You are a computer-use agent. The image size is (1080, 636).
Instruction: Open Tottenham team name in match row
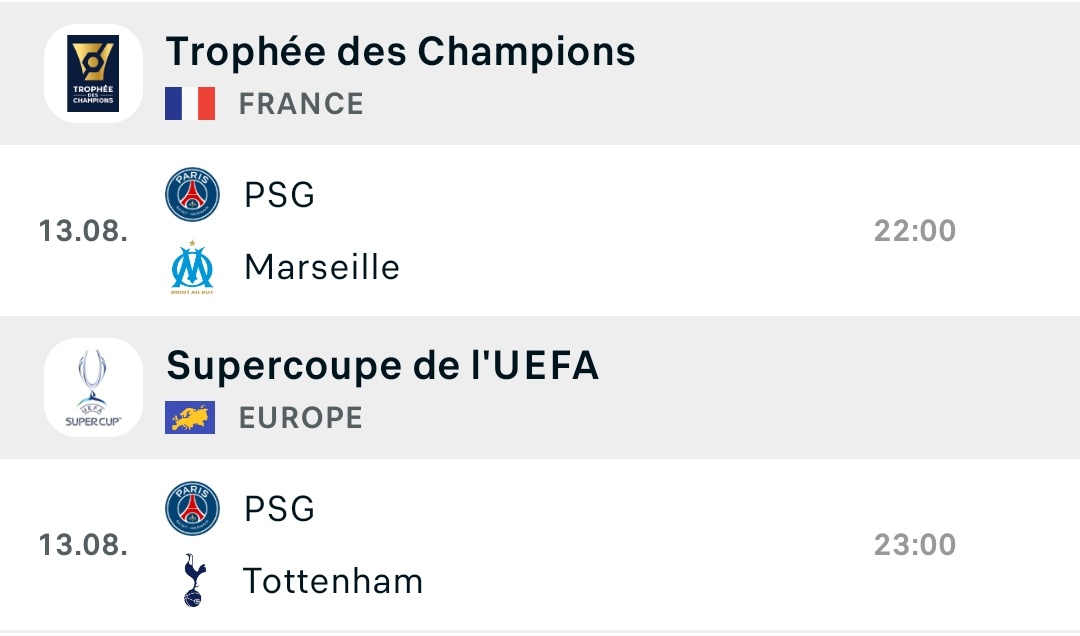(x=333, y=581)
